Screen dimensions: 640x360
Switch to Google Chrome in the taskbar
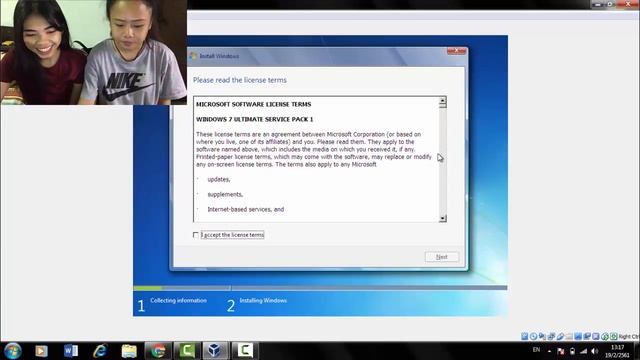coord(158,351)
